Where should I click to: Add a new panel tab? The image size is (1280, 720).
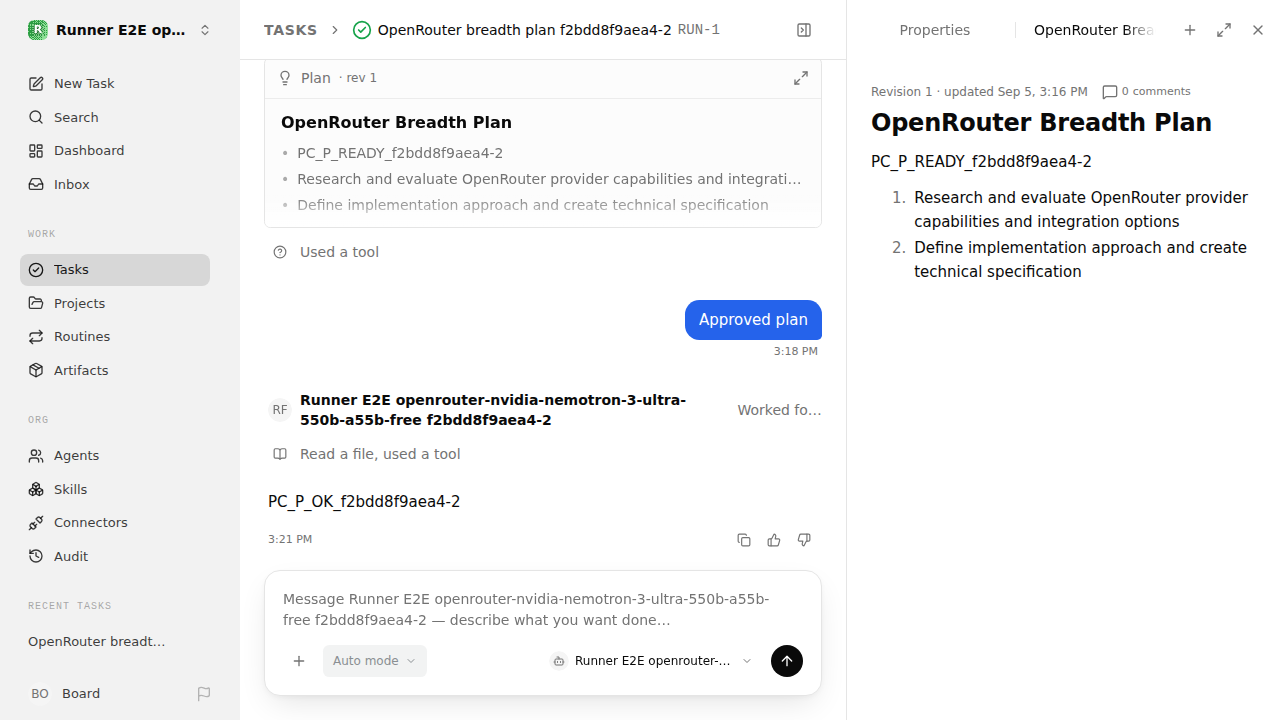click(1190, 30)
